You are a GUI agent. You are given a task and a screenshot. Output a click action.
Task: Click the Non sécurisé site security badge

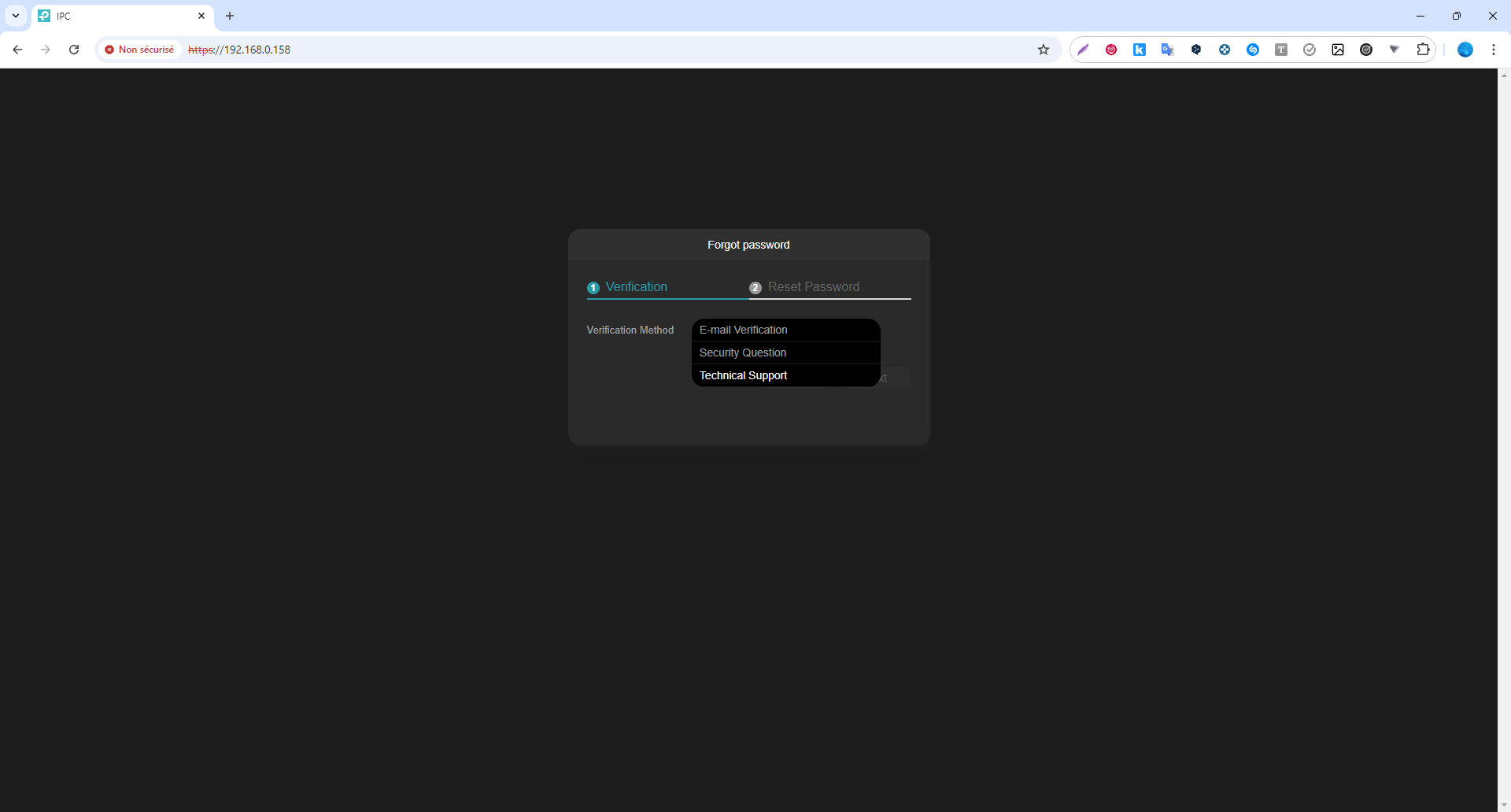pyautogui.click(x=139, y=50)
